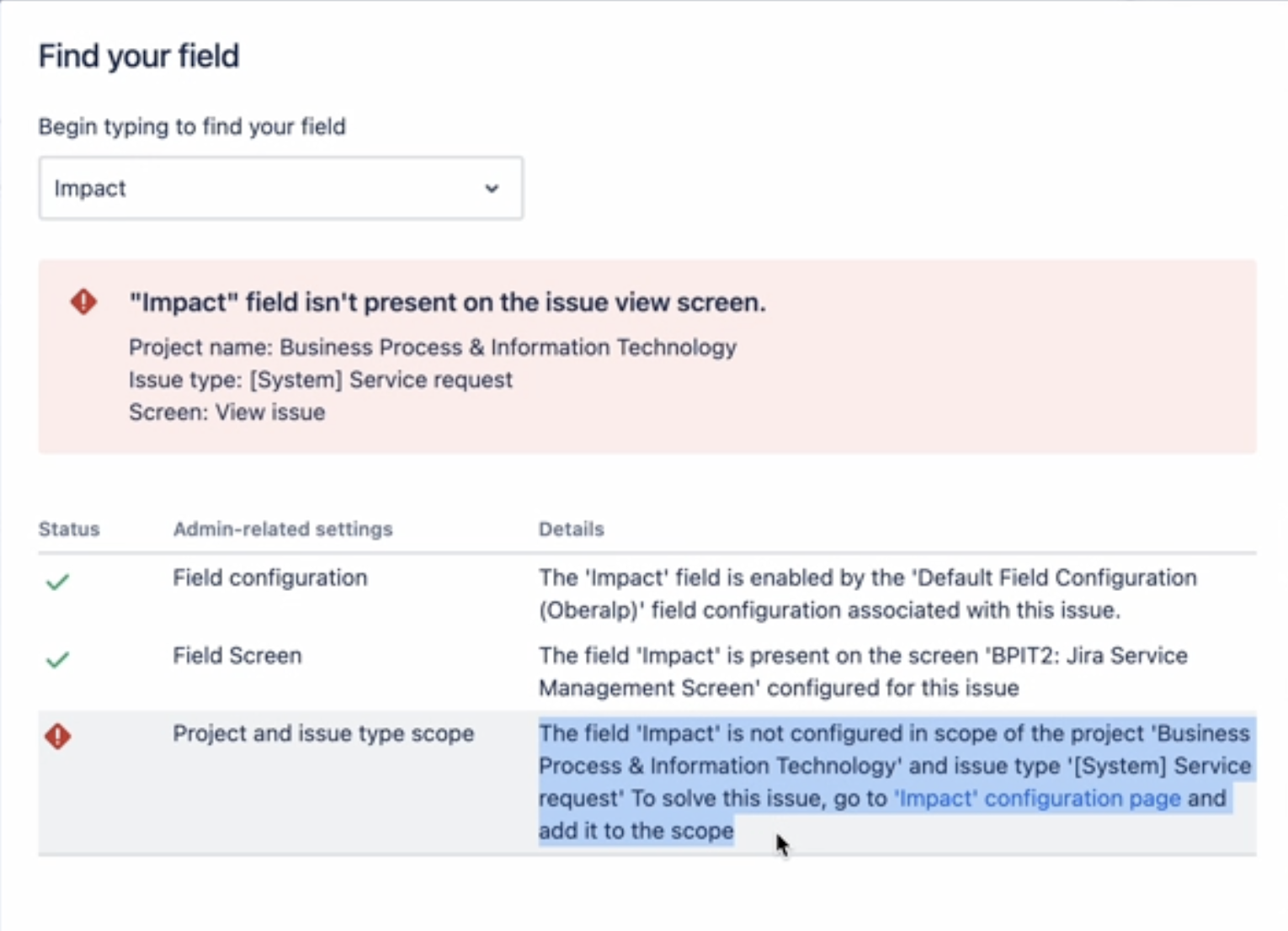Click red warning icon beside Project scope
Viewport: 1288px width, 931px height.
click(57, 737)
